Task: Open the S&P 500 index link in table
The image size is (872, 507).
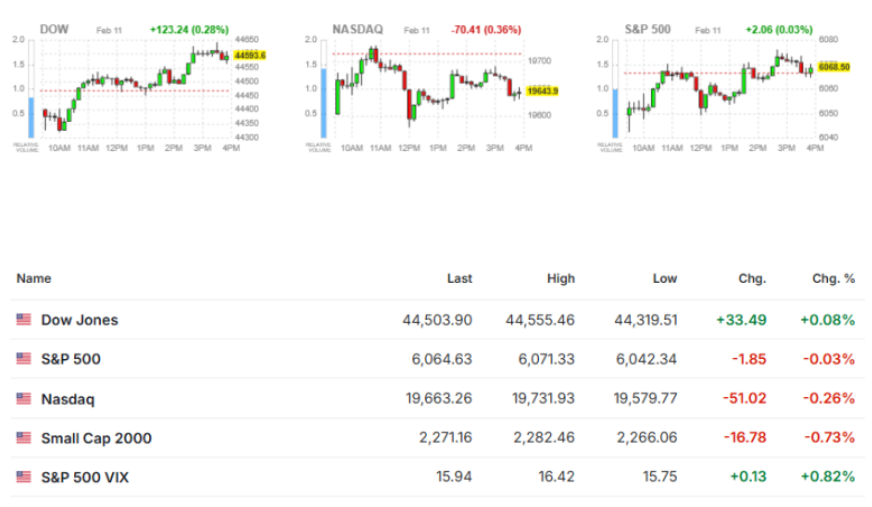Action: pos(71,359)
